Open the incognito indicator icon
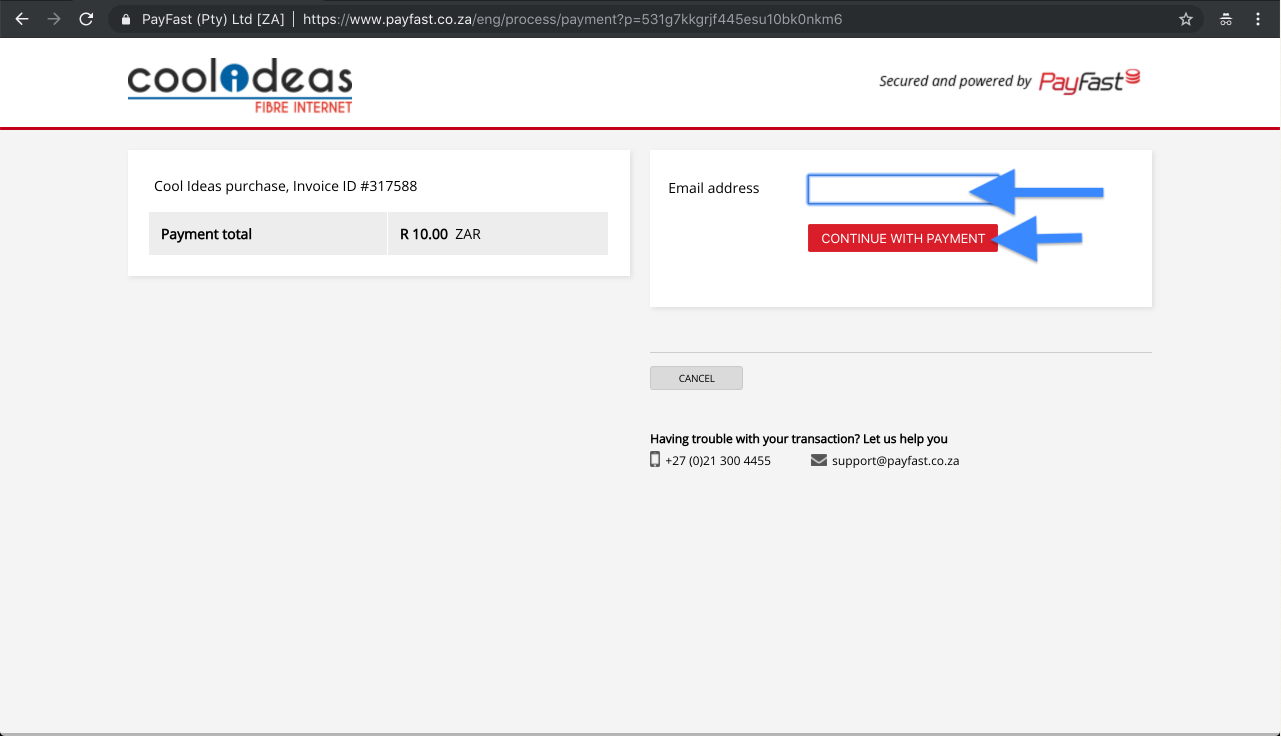 (x=1226, y=19)
